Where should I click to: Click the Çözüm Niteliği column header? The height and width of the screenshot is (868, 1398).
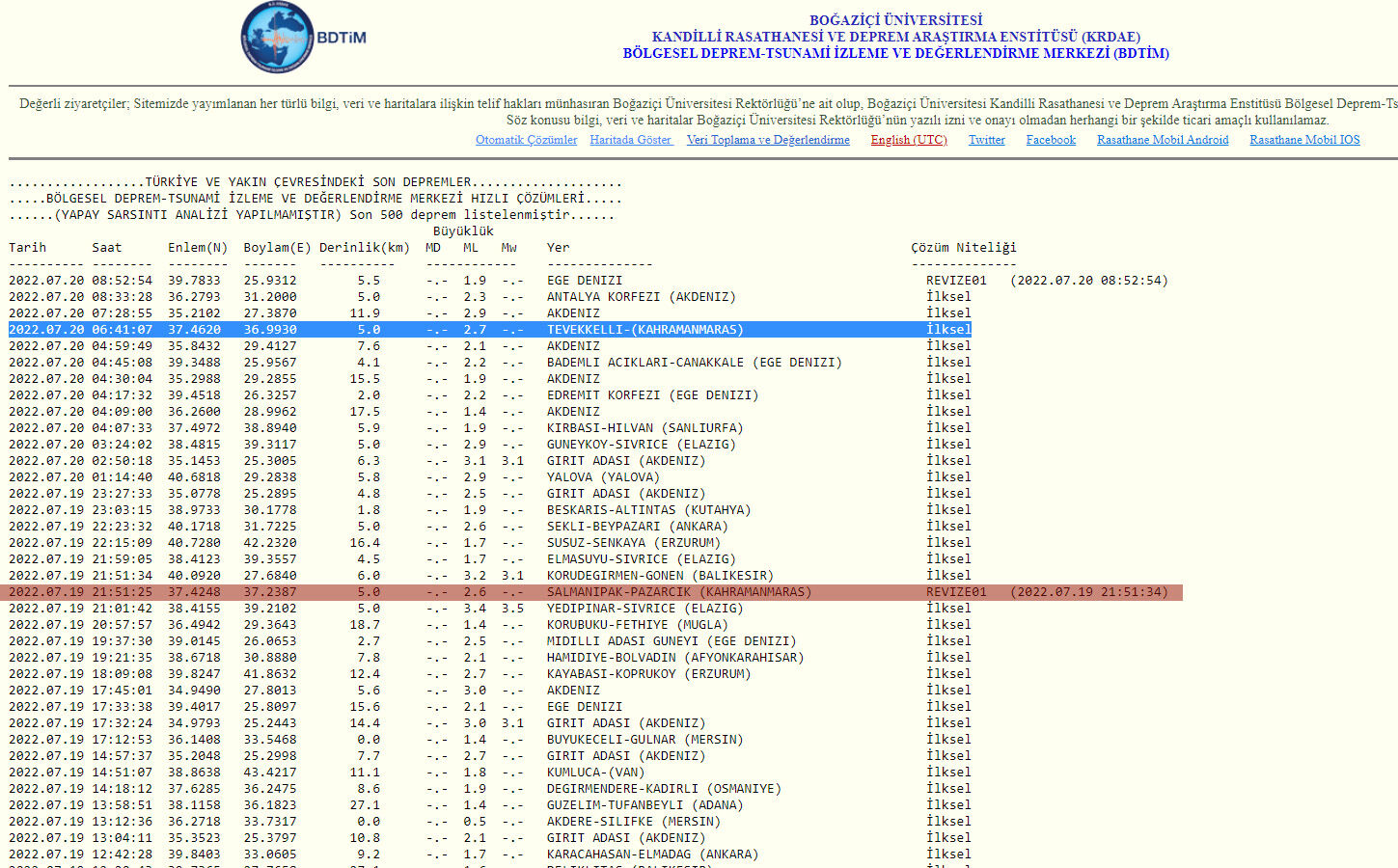tap(964, 248)
